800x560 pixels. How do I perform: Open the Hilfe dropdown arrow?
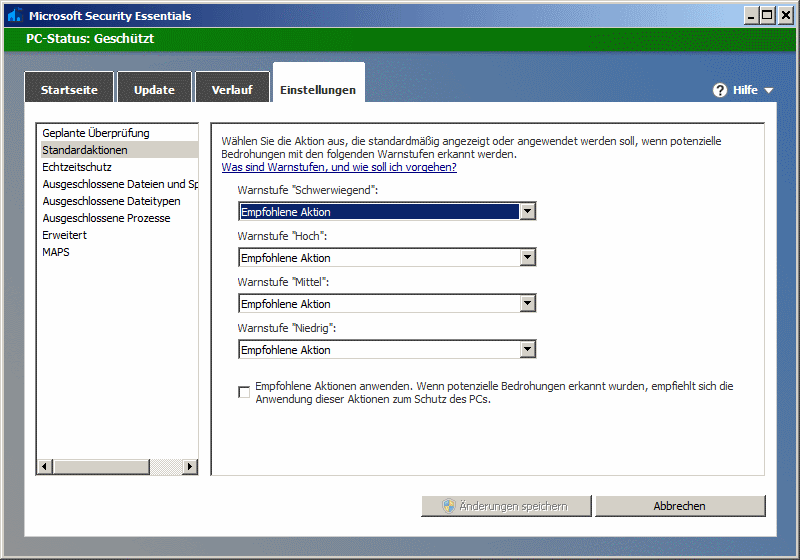(x=768, y=91)
